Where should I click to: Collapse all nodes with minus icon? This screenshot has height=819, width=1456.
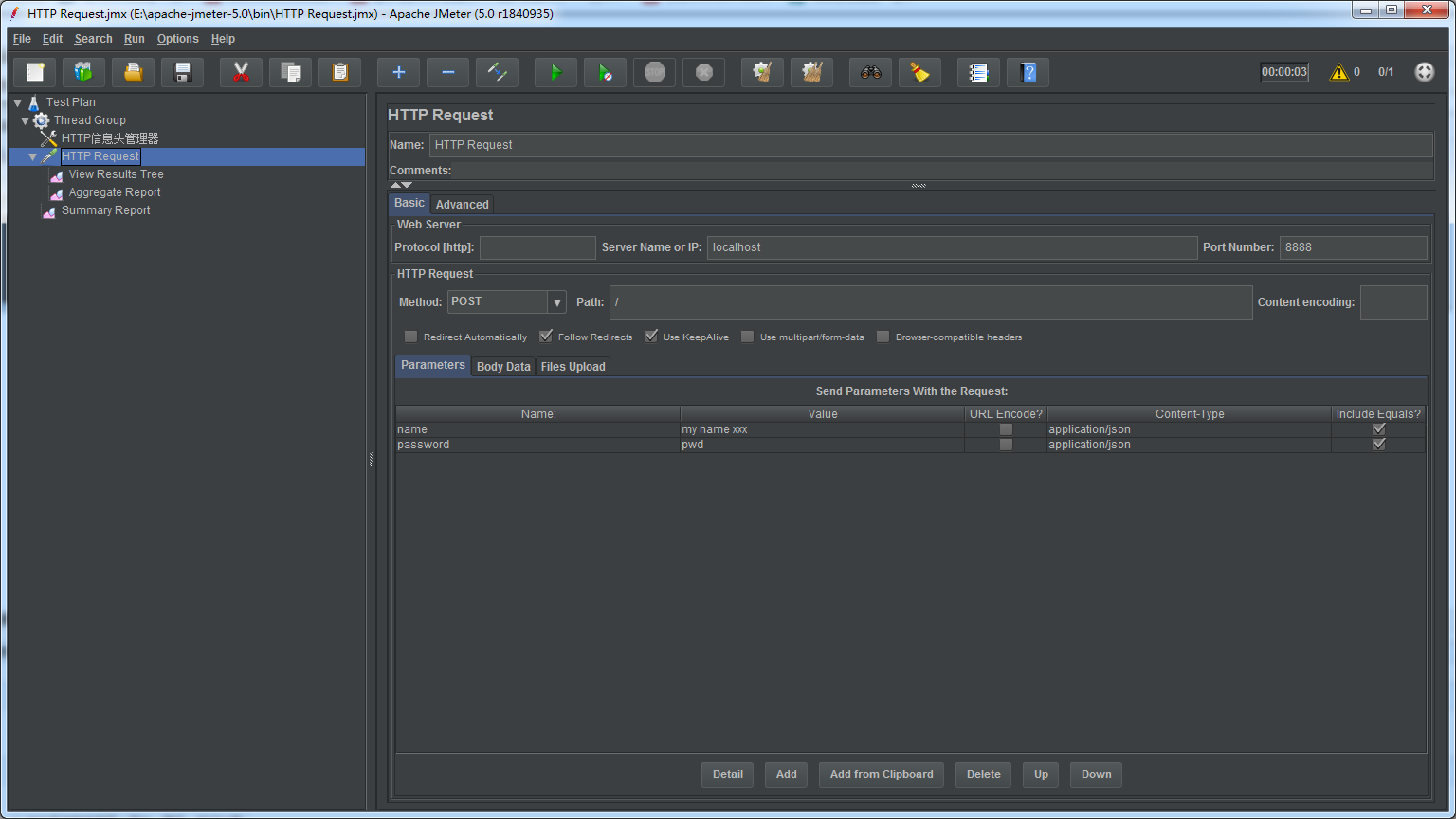(447, 72)
